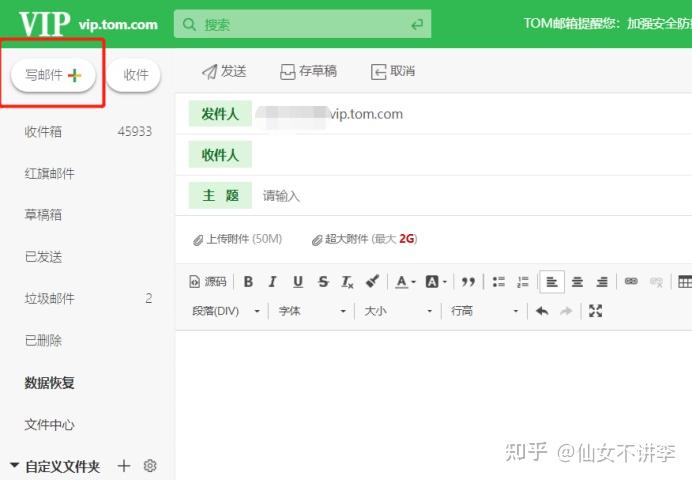692x480 pixels.
Task: Insert a numbered list
Action: [523, 281]
